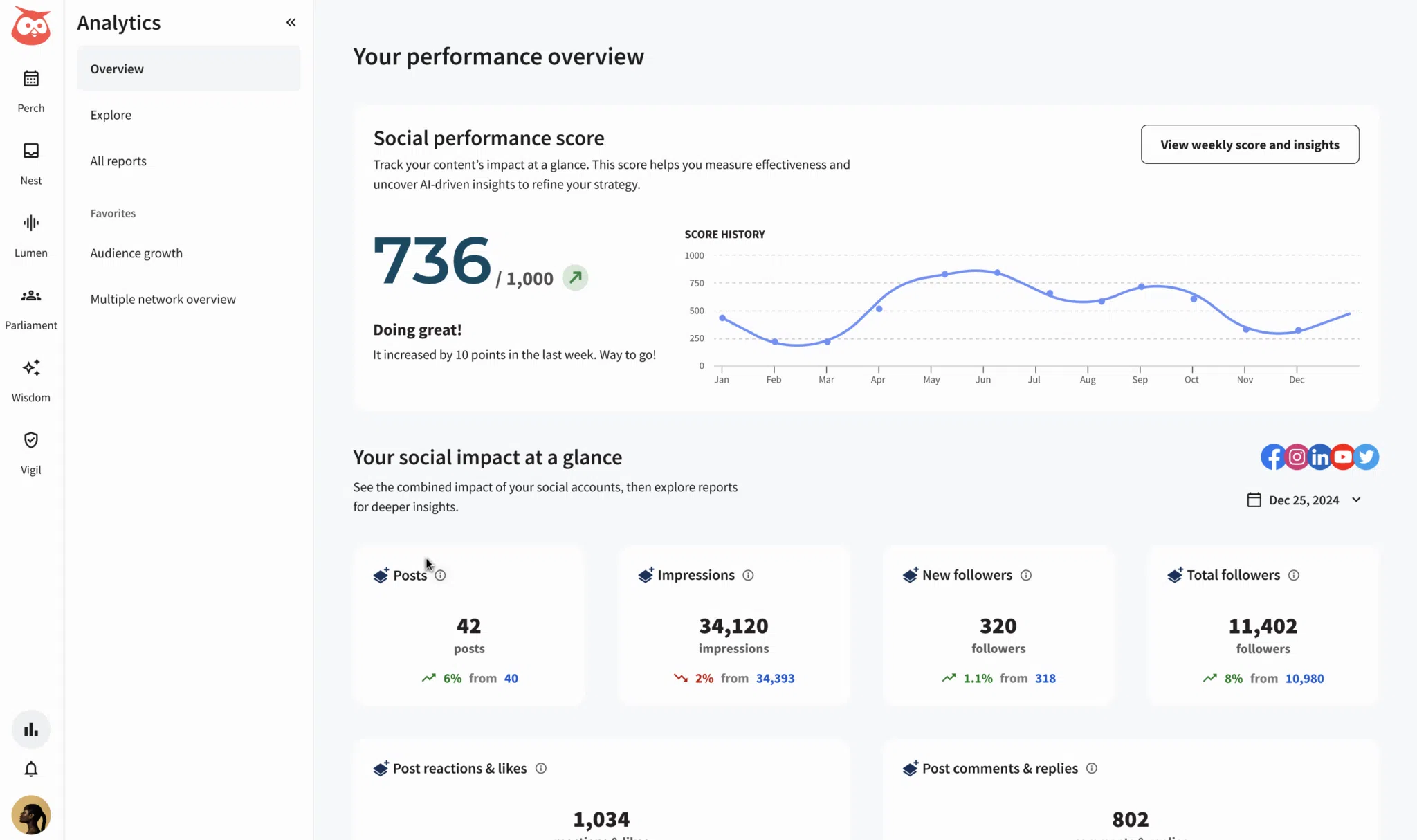Open the Dec 25, 2024 date dropdown
1417x840 pixels.
coord(1304,500)
